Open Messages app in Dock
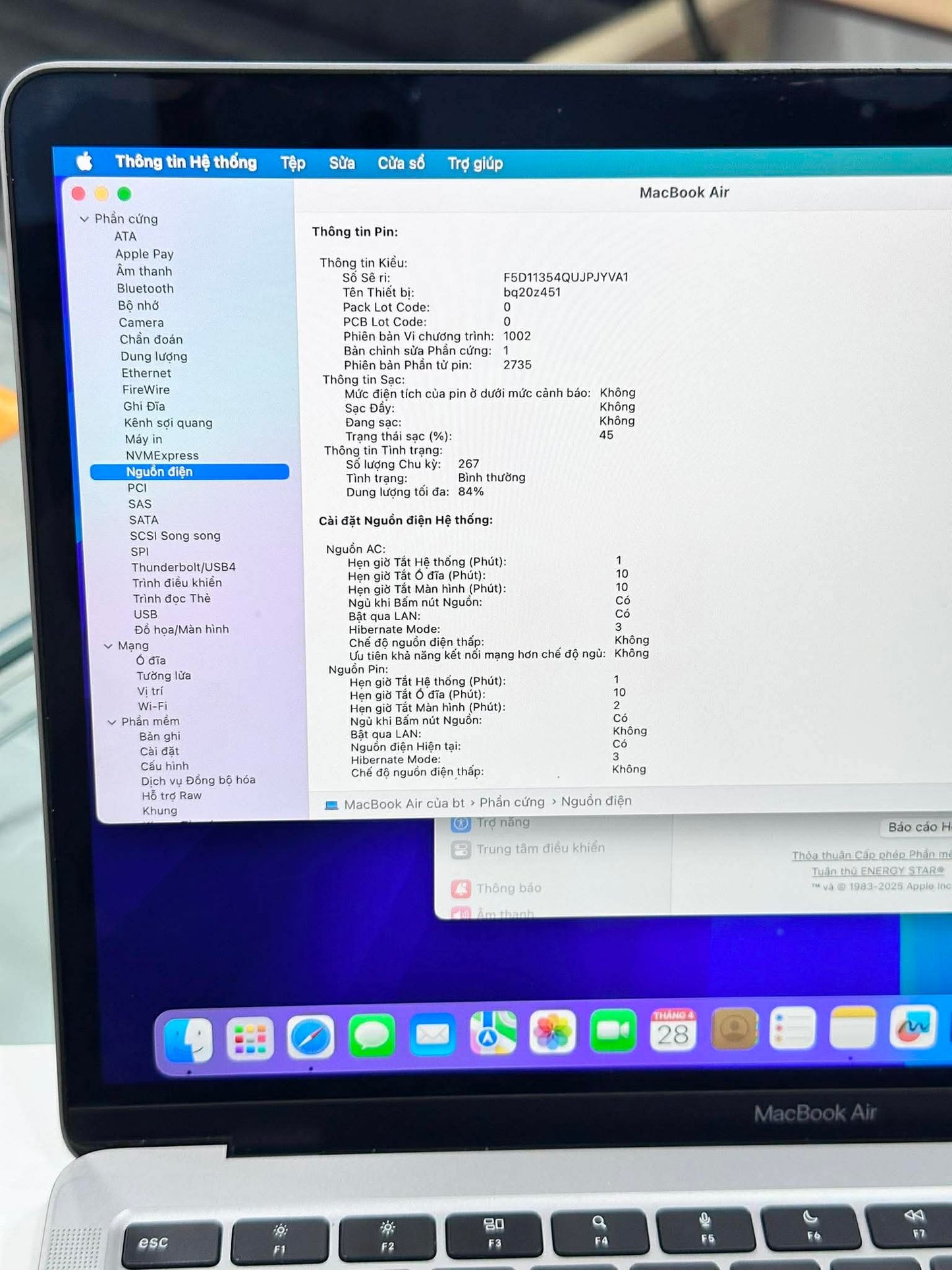The height and width of the screenshot is (1270, 952). coord(372,1036)
